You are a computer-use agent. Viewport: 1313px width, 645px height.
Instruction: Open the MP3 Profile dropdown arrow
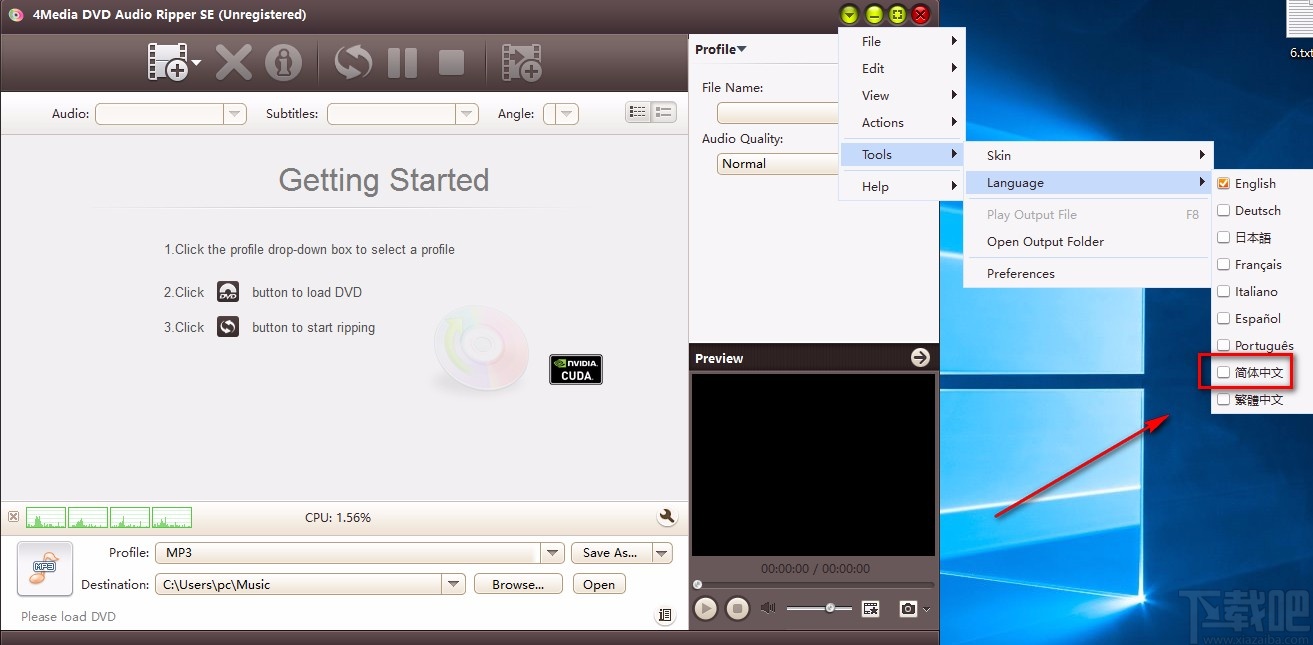point(553,553)
